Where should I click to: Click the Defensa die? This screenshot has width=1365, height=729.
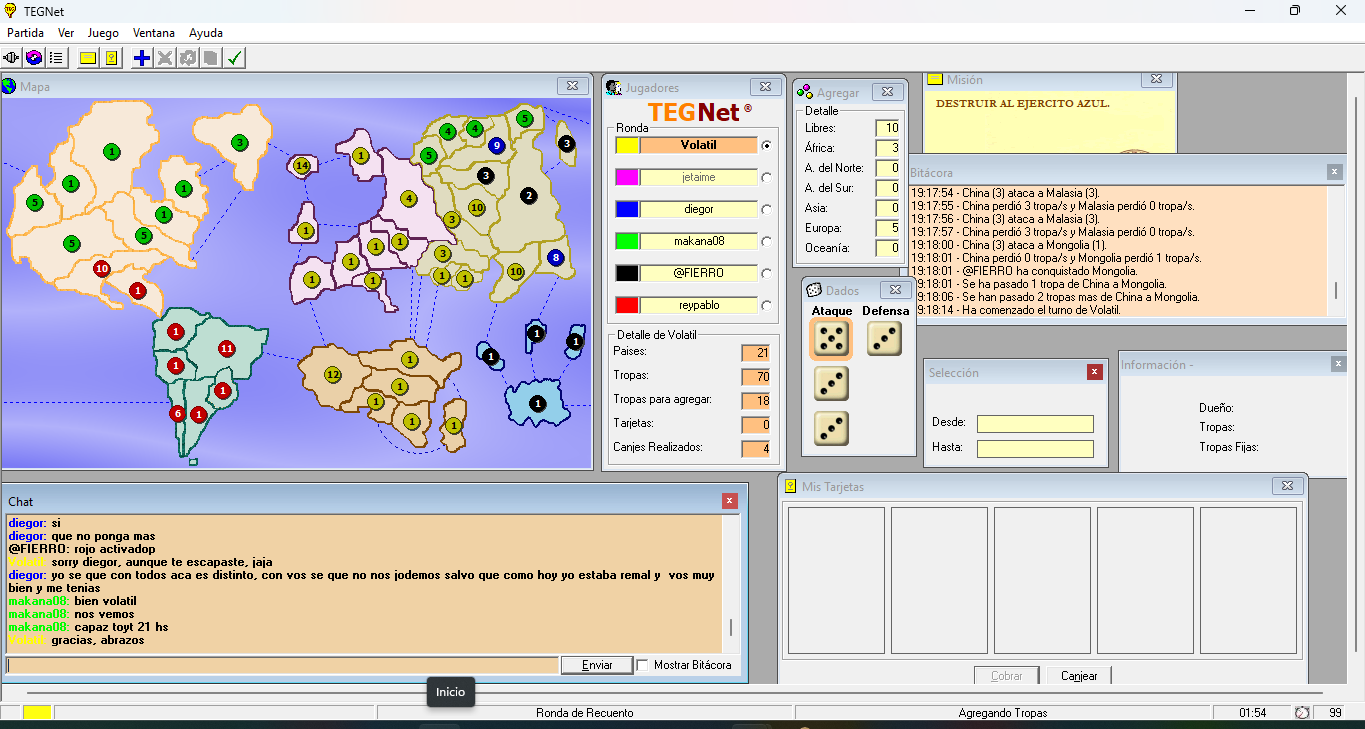(x=884, y=339)
